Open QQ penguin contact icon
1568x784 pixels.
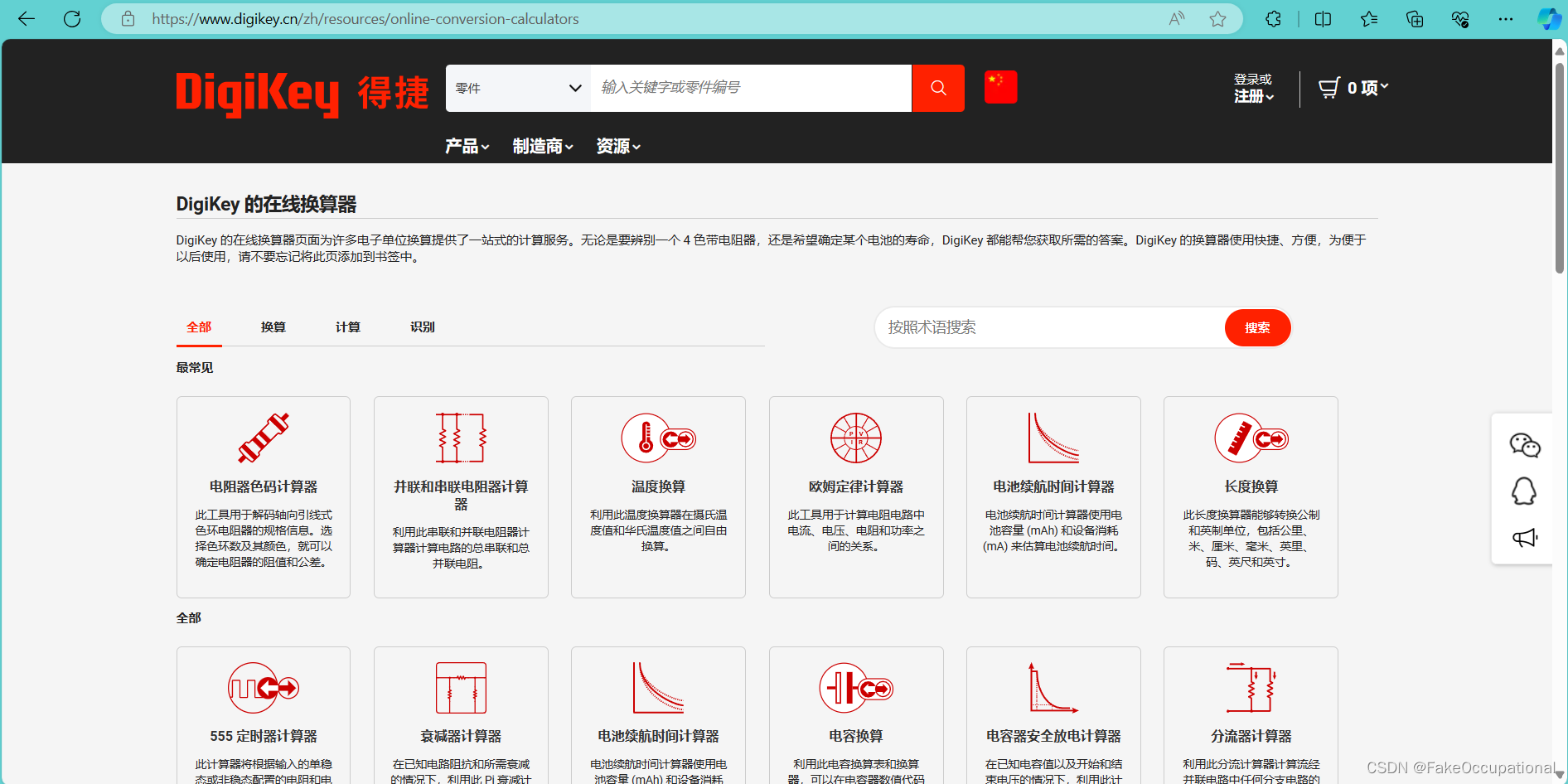pyautogui.click(x=1524, y=491)
